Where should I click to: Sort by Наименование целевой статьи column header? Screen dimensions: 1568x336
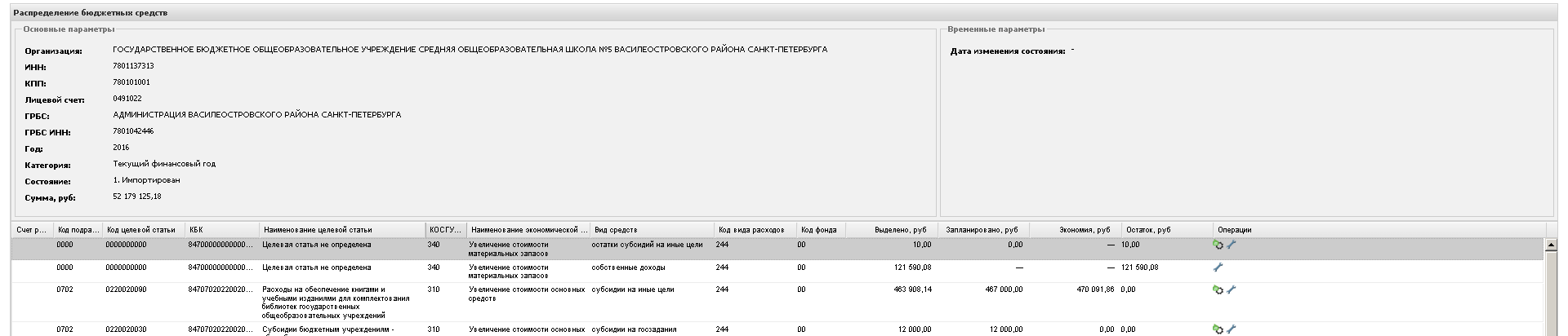tap(342, 230)
